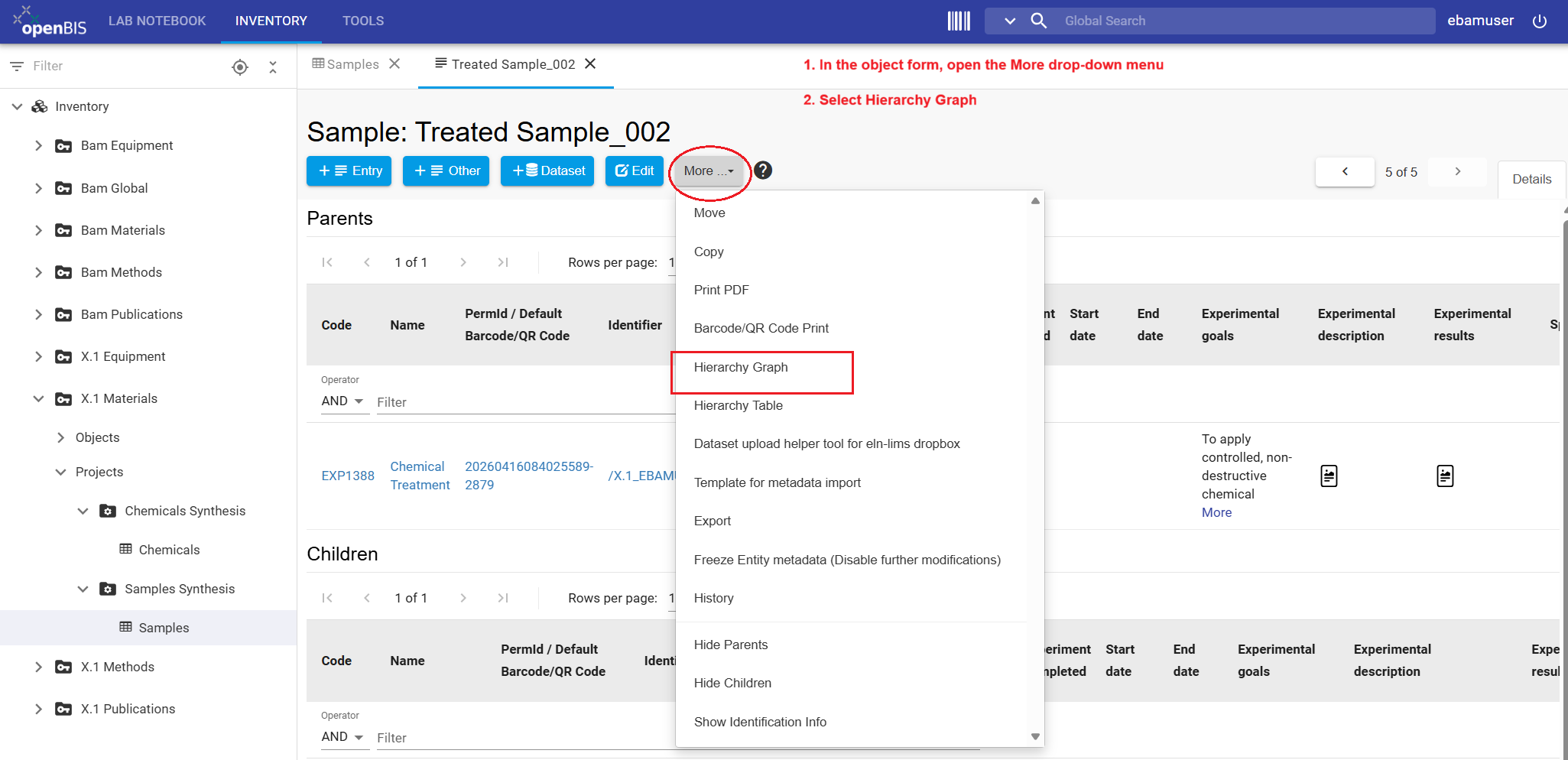
Task: Expand the Bam Equipment tree node
Action: [x=38, y=145]
